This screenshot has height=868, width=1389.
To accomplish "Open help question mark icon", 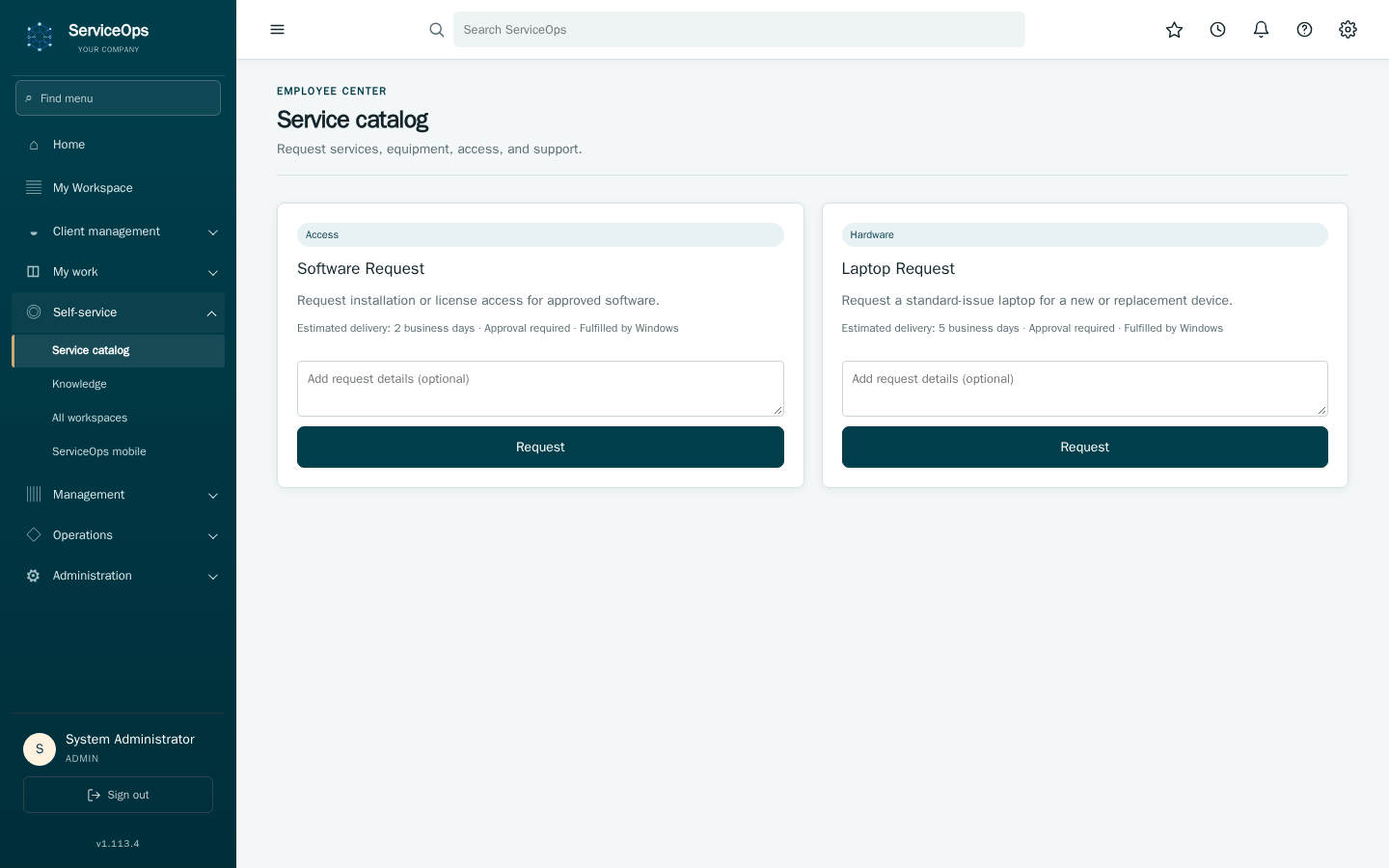I will tap(1304, 30).
